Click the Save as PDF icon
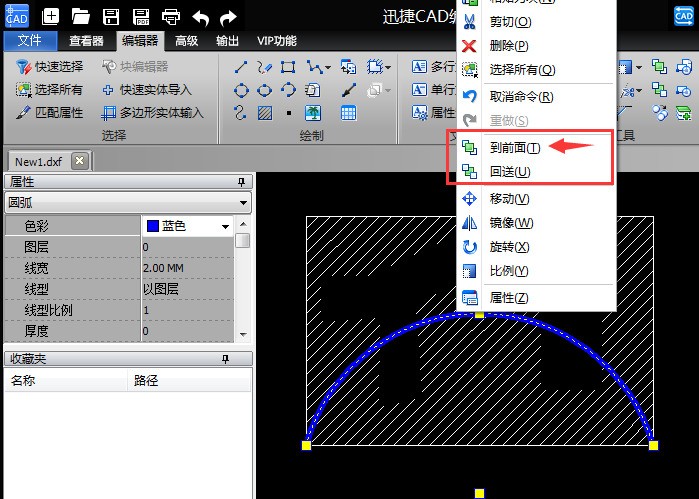This screenshot has height=499, width=699. [x=141, y=16]
